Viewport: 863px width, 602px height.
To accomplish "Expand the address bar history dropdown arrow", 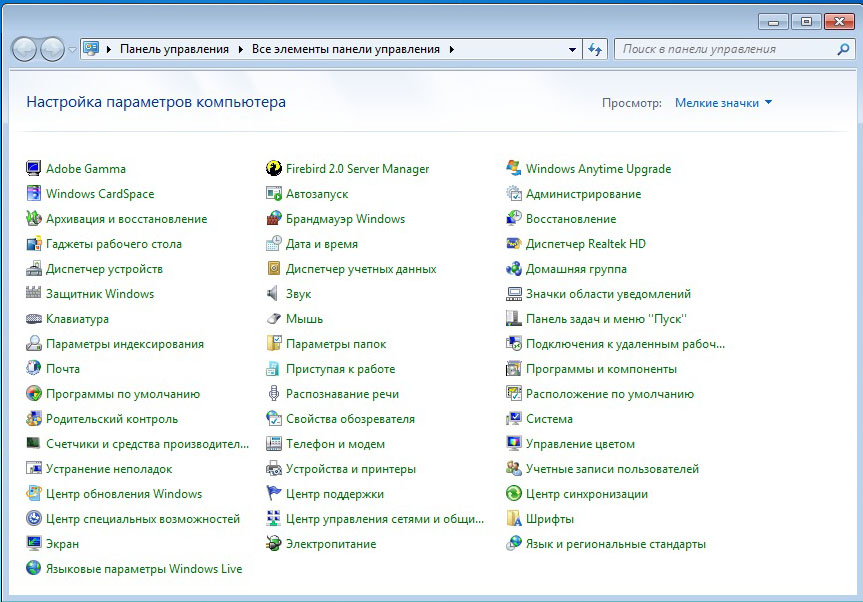I will click(x=572, y=49).
